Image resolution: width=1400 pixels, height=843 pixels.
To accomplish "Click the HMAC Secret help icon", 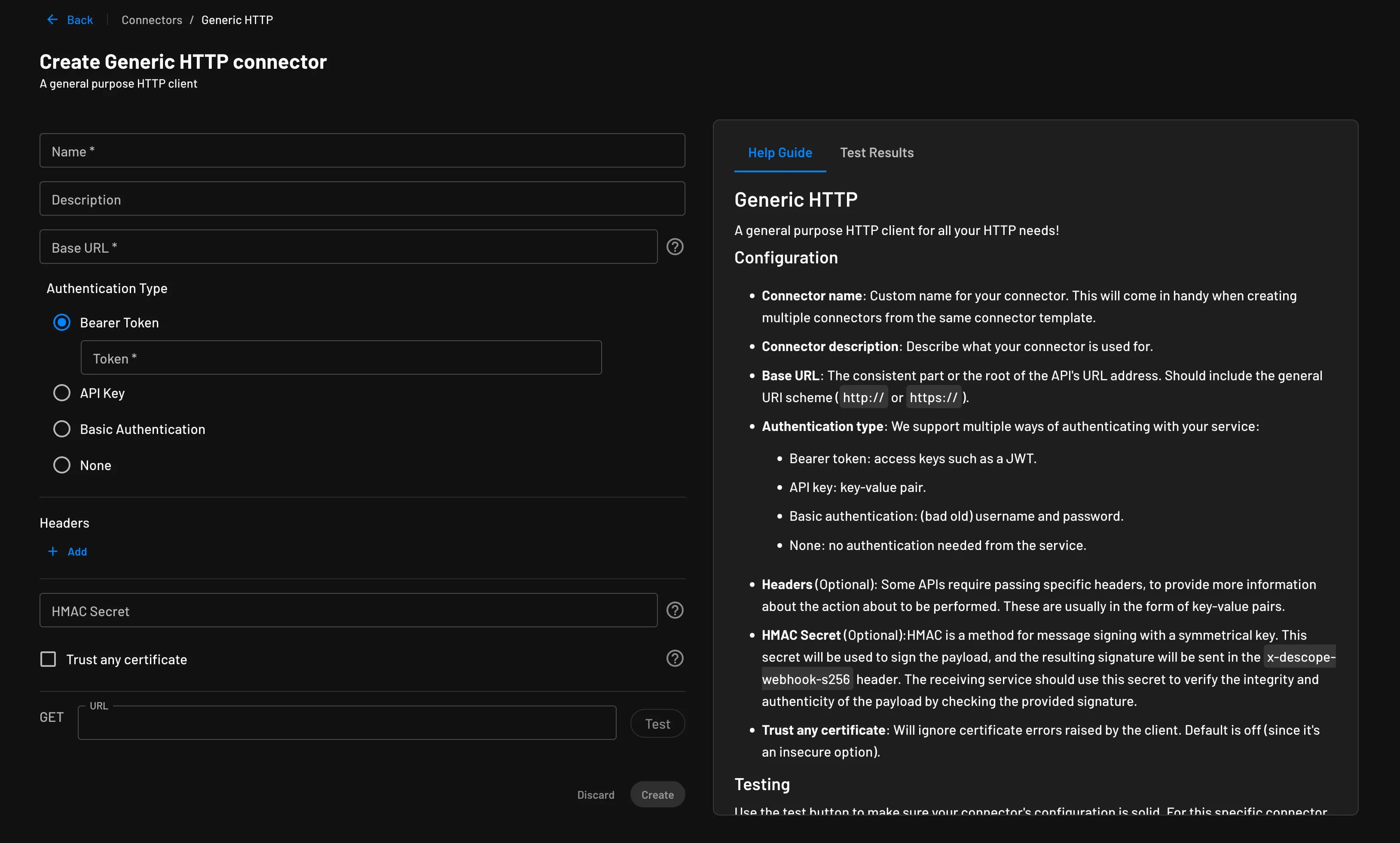I will [x=675, y=610].
